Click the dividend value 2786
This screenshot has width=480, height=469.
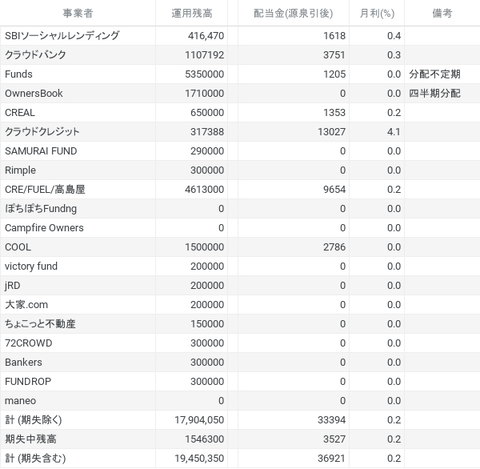(334, 247)
